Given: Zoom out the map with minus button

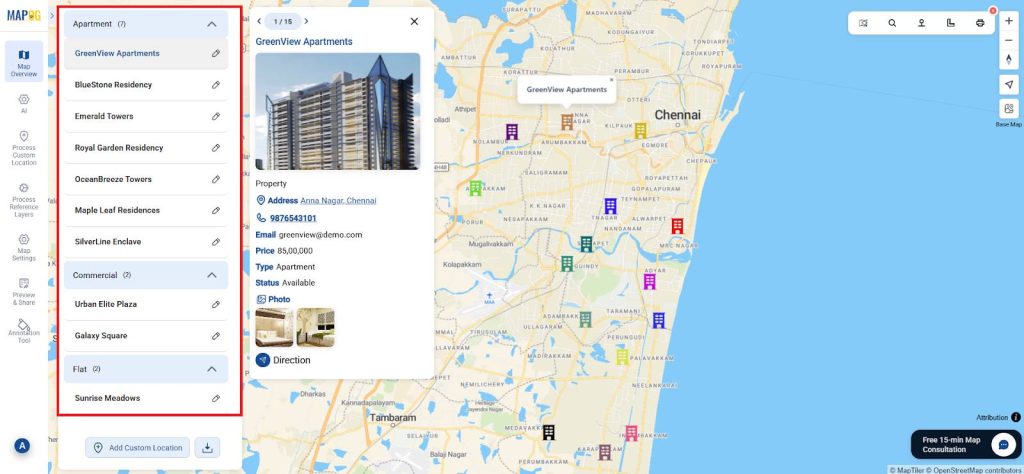Looking at the screenshot, I should (x=1009, y=40).
